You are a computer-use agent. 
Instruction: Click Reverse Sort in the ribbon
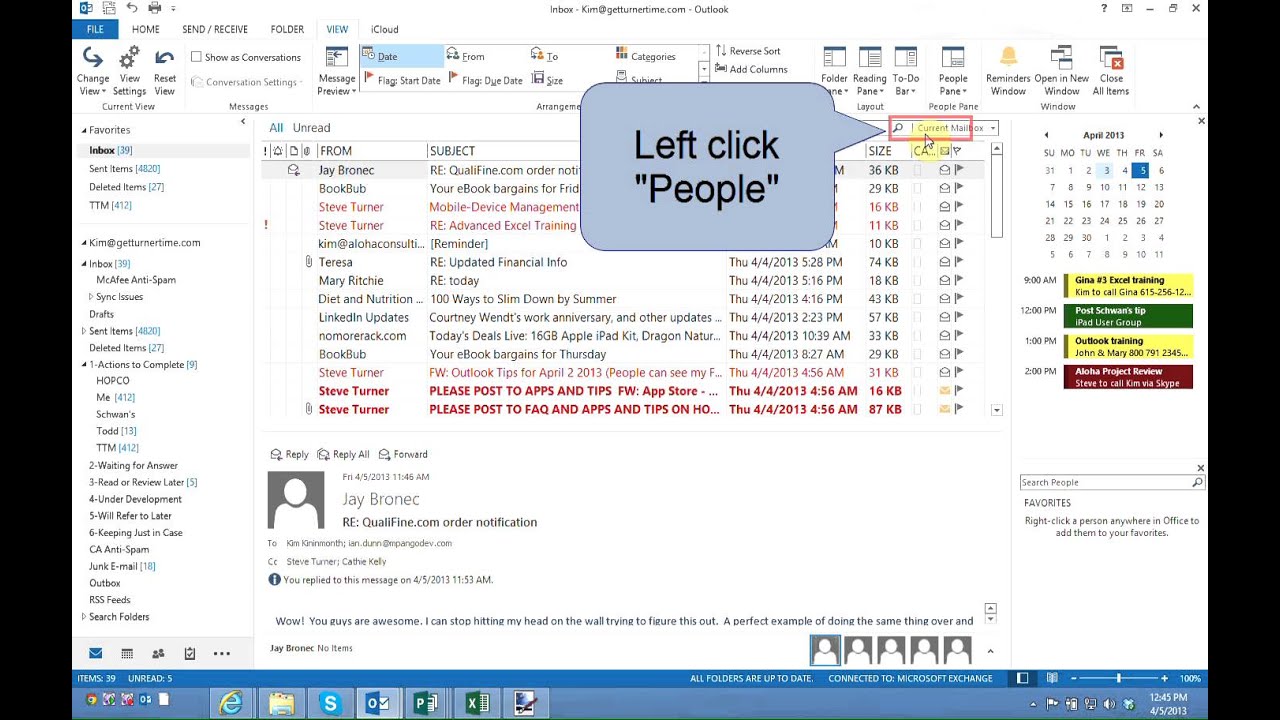click(x=748, y=51)
